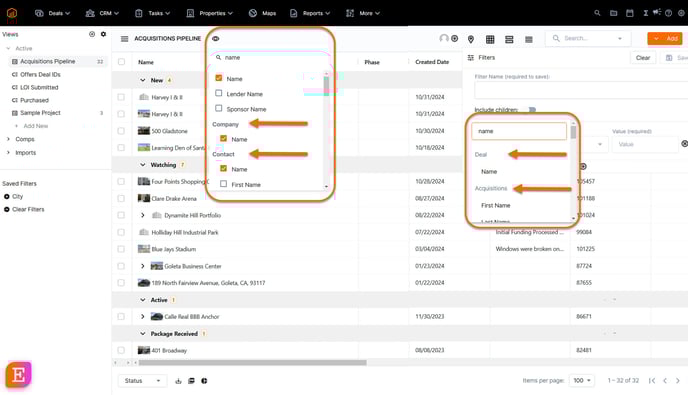Click the Filters sliders icon
Image resolution: width=688 pixels, height=395 pixels.
click(471, 57)
